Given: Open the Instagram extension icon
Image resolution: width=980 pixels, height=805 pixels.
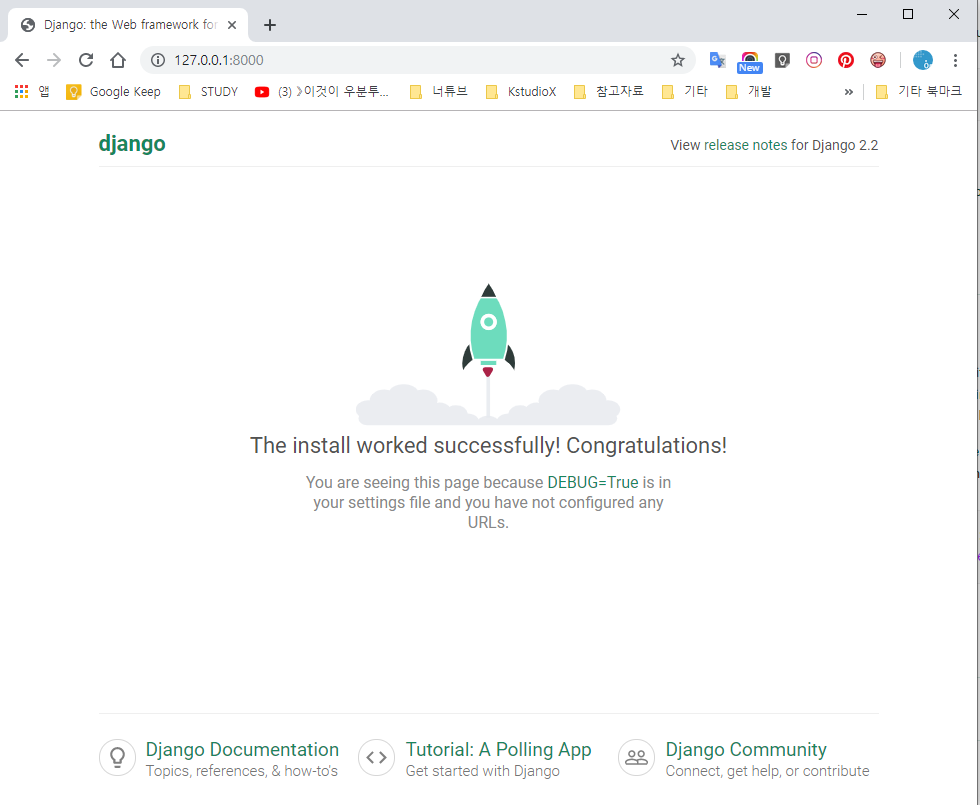Looking at the screenshot, I should 814,60.
